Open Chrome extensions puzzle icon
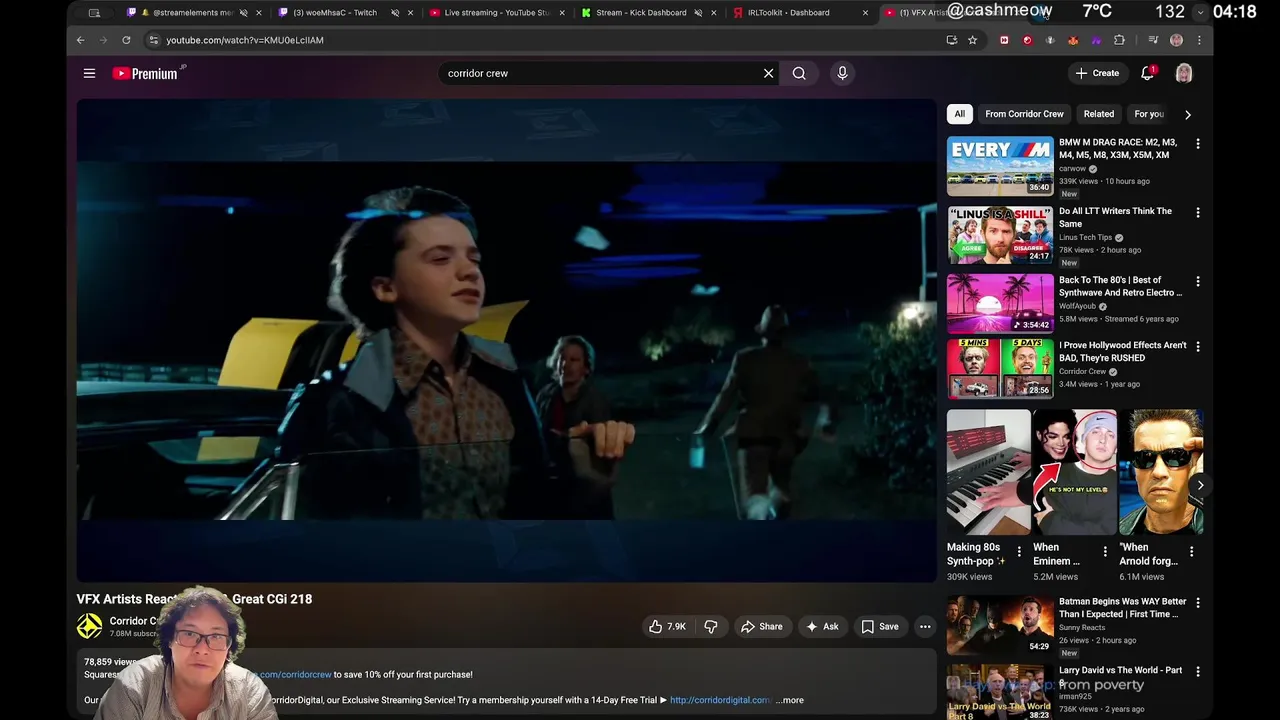1280x720 pixels. (1119, 40)
